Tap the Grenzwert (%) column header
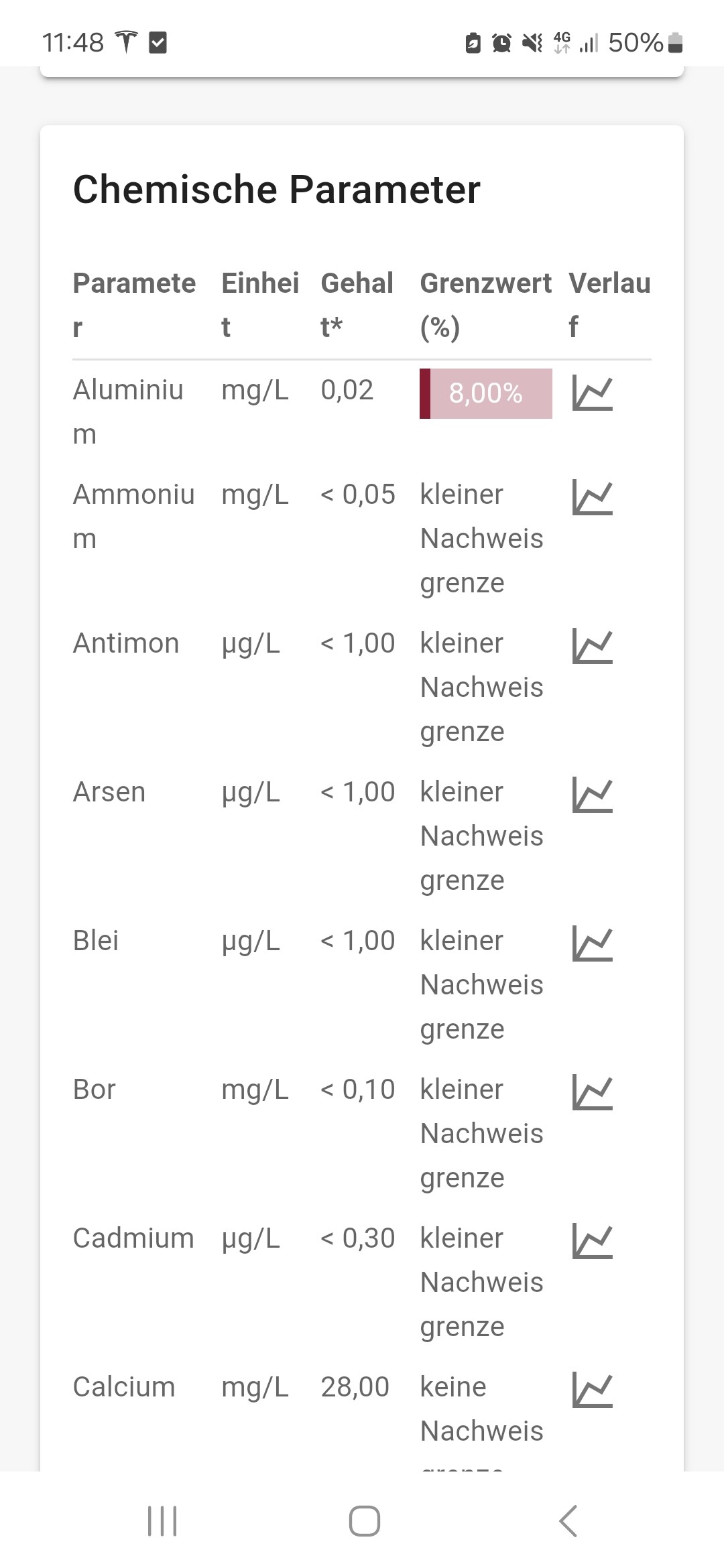The image size is (724, 1568). (485, 305)
